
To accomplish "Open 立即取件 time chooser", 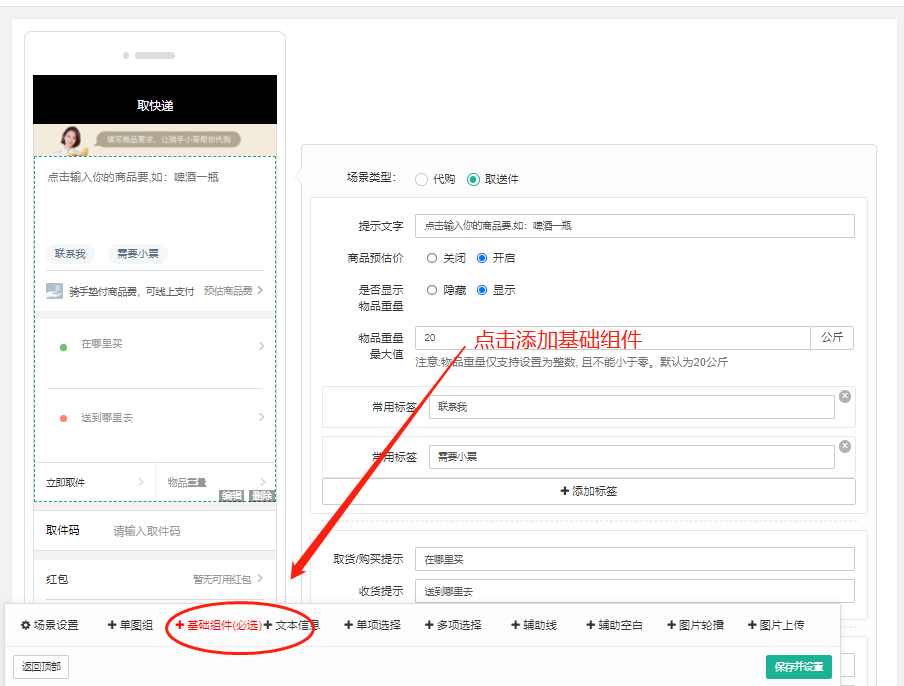I will point(95,482).
